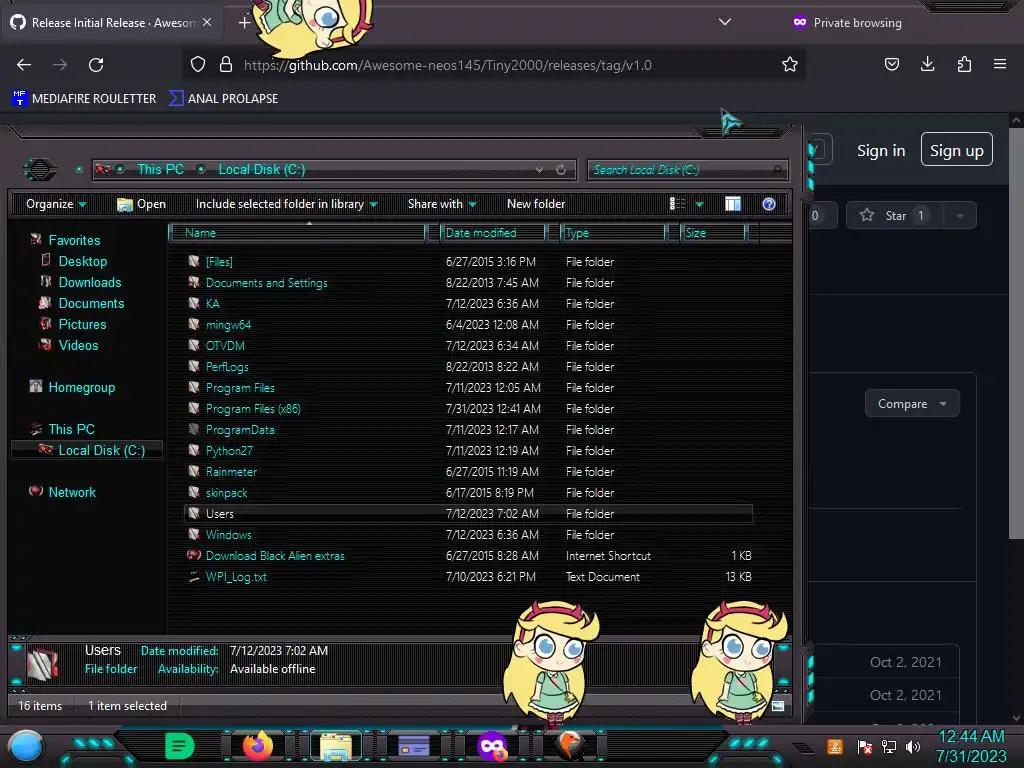Image resolution: width=1024 pixels, height=768 pixels.
Task: Select the Windows folder icon
Action: [x=194, y=534]
